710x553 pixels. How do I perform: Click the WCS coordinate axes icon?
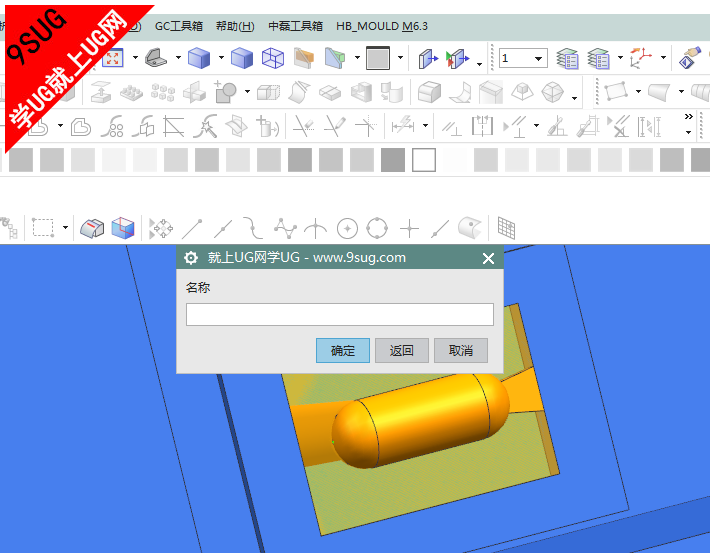click(x=641, y=58)
